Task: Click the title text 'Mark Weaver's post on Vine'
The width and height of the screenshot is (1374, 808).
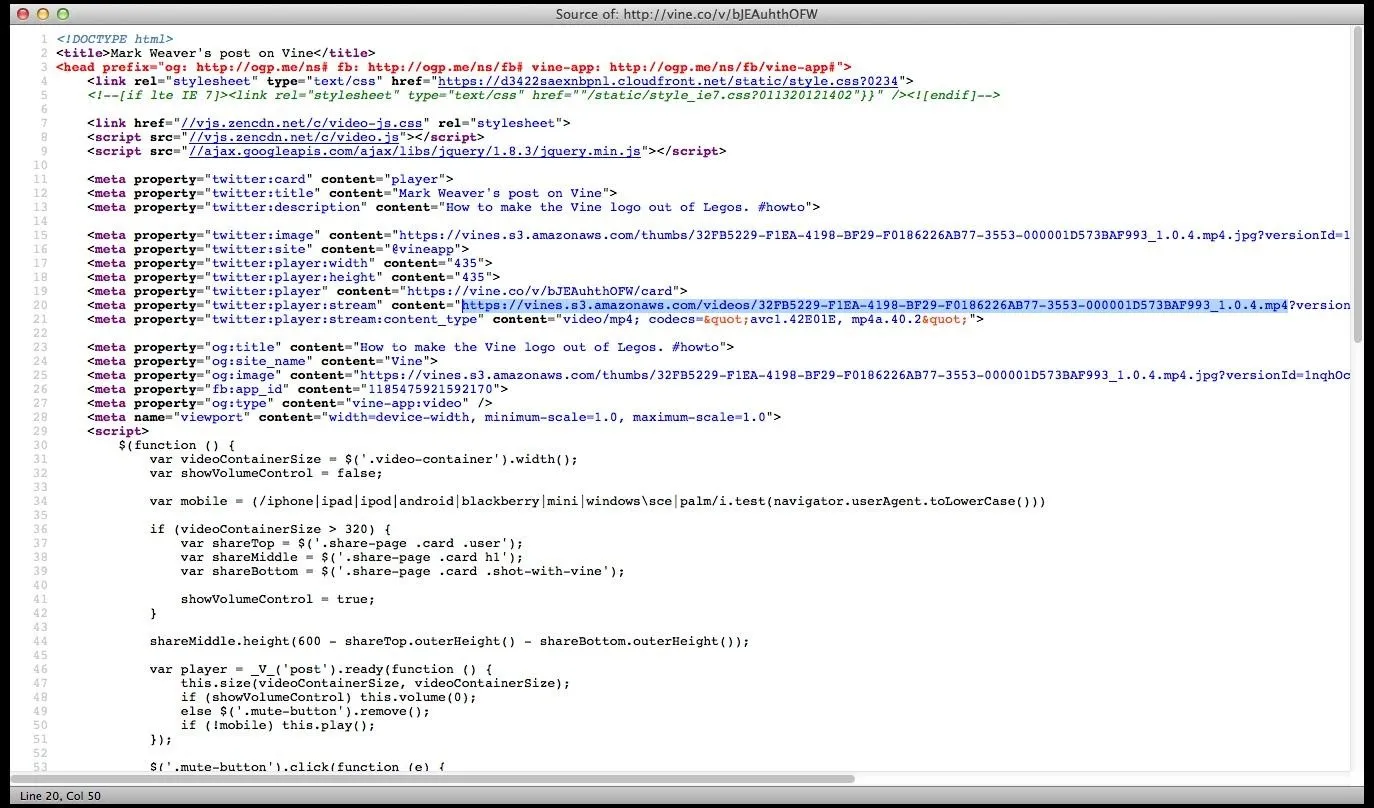Action: (211, 53)
